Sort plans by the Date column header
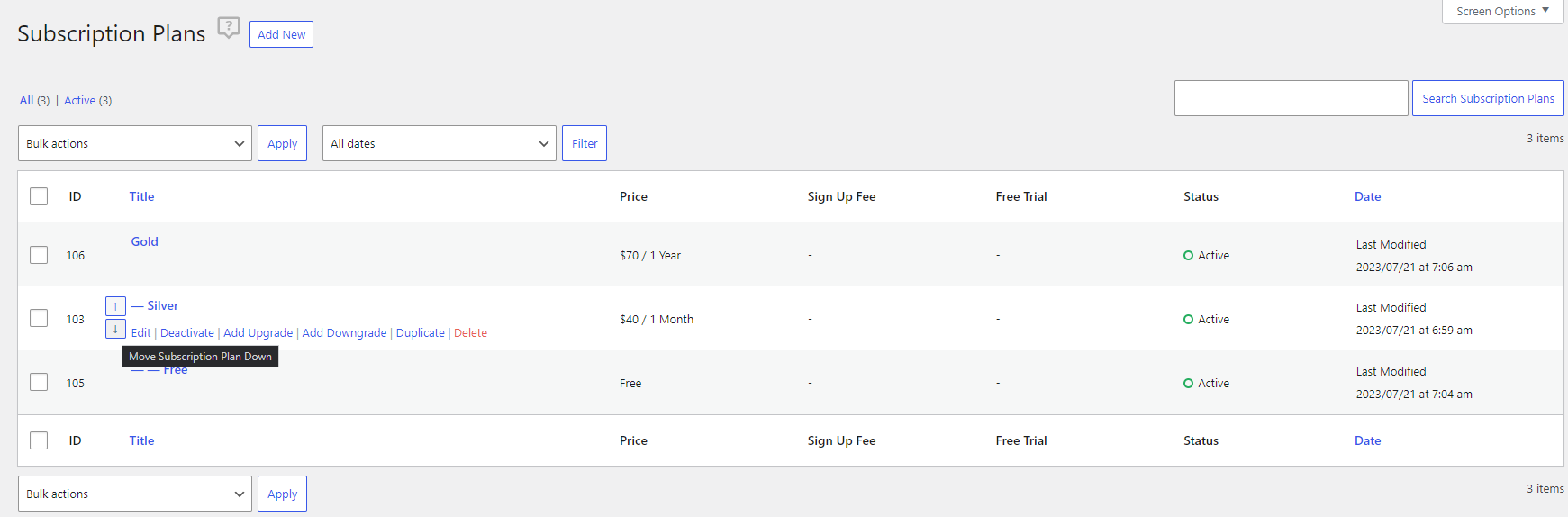1568x517 pixels. pos(1367,196)
